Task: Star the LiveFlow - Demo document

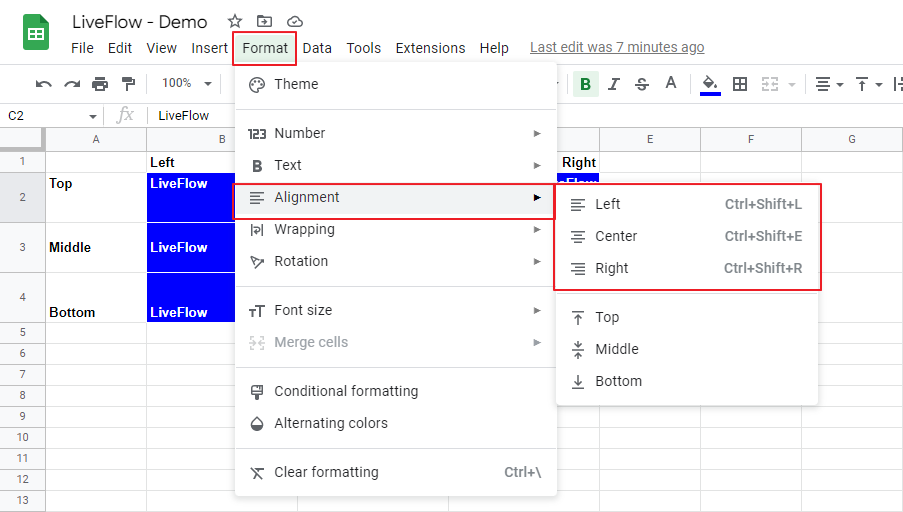Action: coord(234,22)
